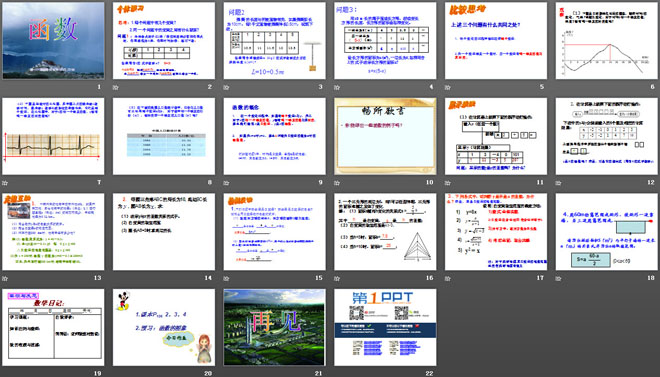Select slide 6 with the curve graph
Viewport: 660px width, 377px height.
point(607,41)
